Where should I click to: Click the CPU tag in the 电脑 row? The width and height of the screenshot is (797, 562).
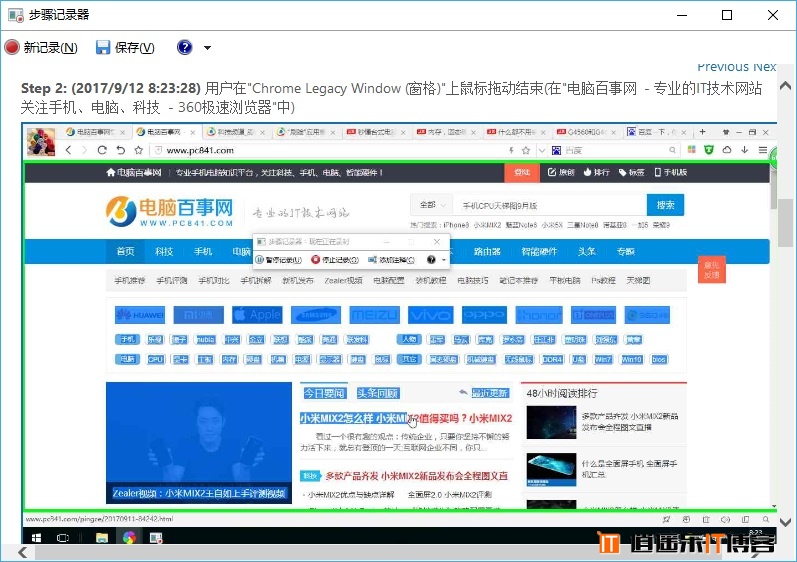pyautogui.click(x=156, y=359)
